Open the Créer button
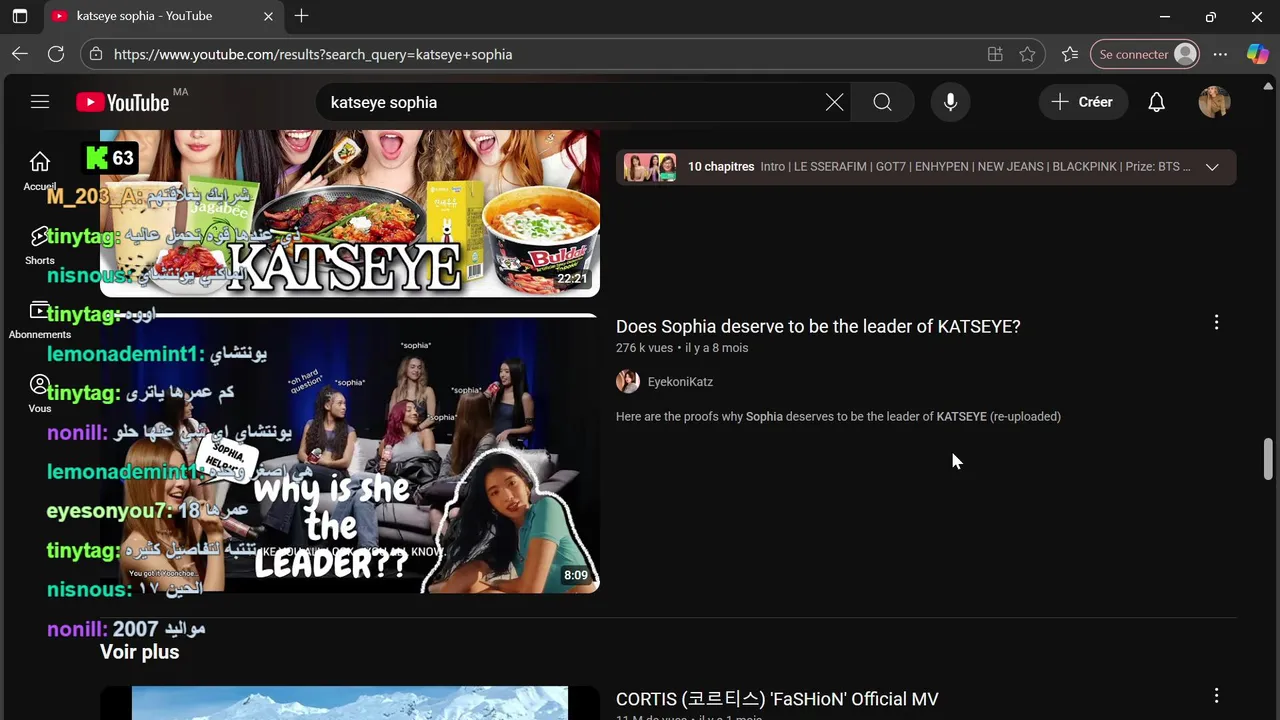Viewport: 1280px width, 720px height. coord(1083,102)
